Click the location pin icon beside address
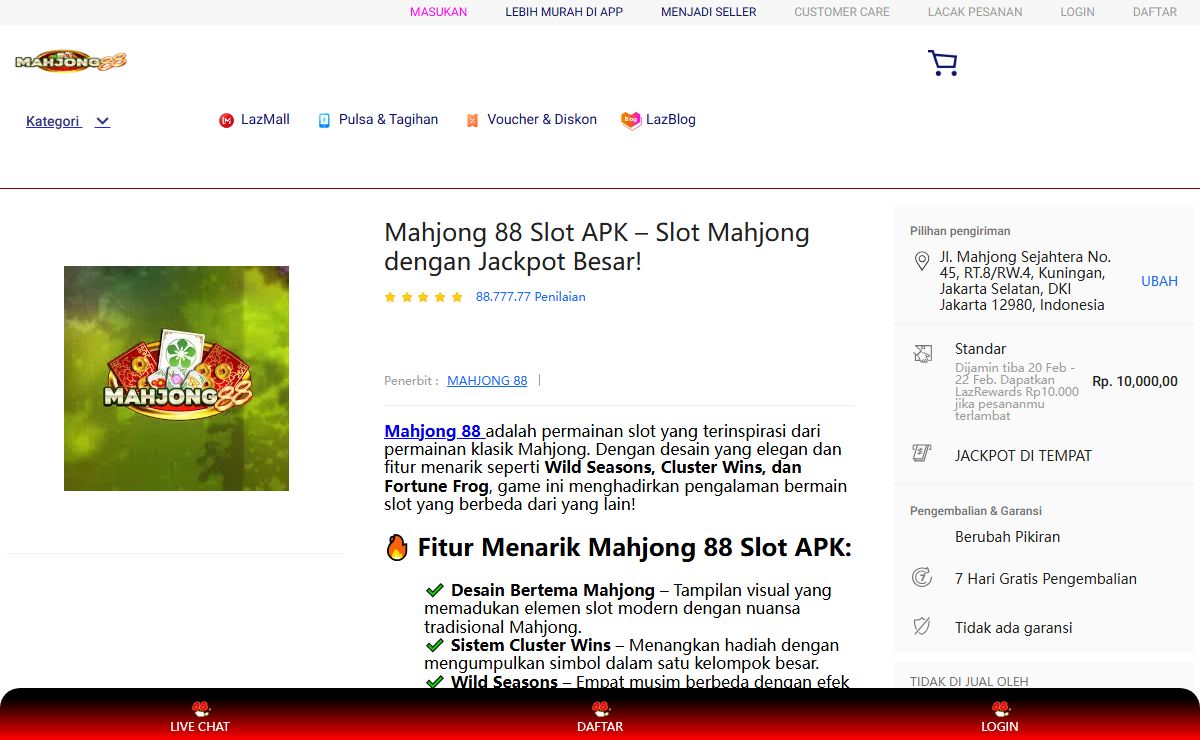Image resolution: width=1200 pixels, height=740 pixels. 922,262
